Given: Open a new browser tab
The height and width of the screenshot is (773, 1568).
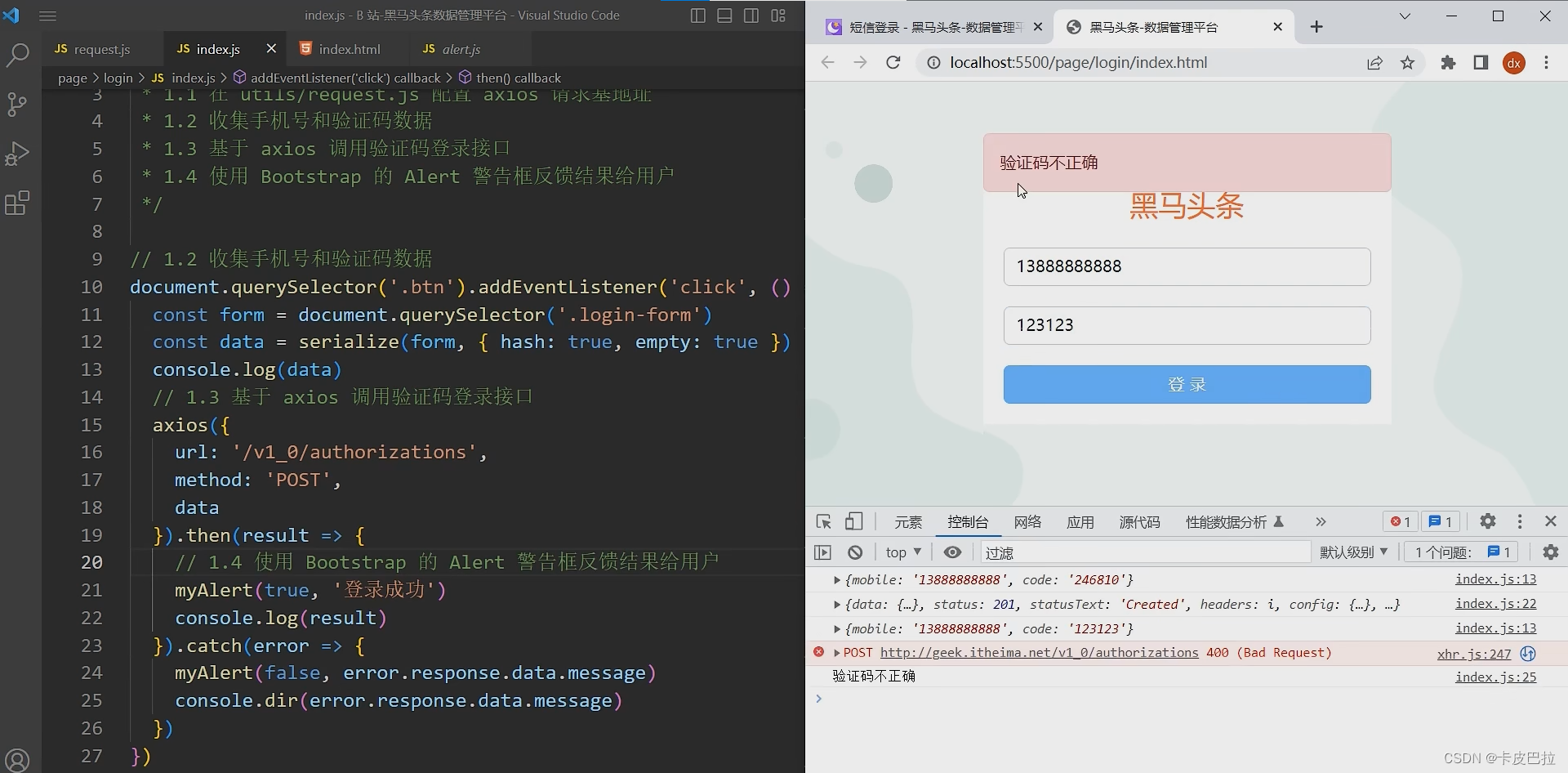Looking at the screenshot, I should pos(1316,27).
